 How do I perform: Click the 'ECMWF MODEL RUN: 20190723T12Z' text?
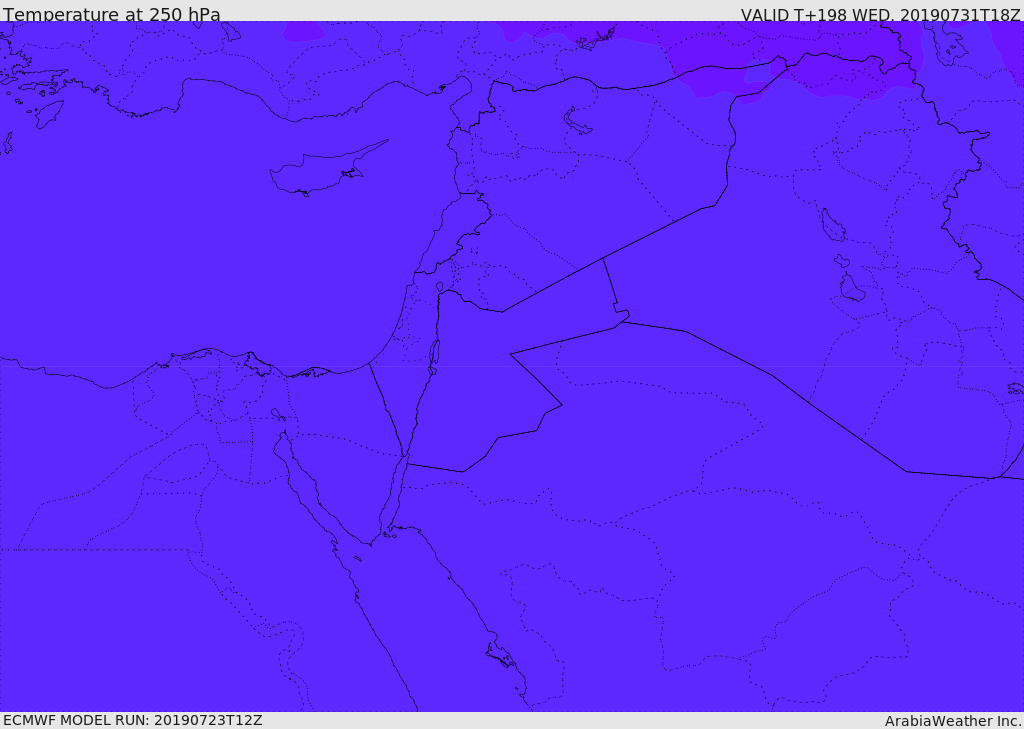(x=133, y=720)
